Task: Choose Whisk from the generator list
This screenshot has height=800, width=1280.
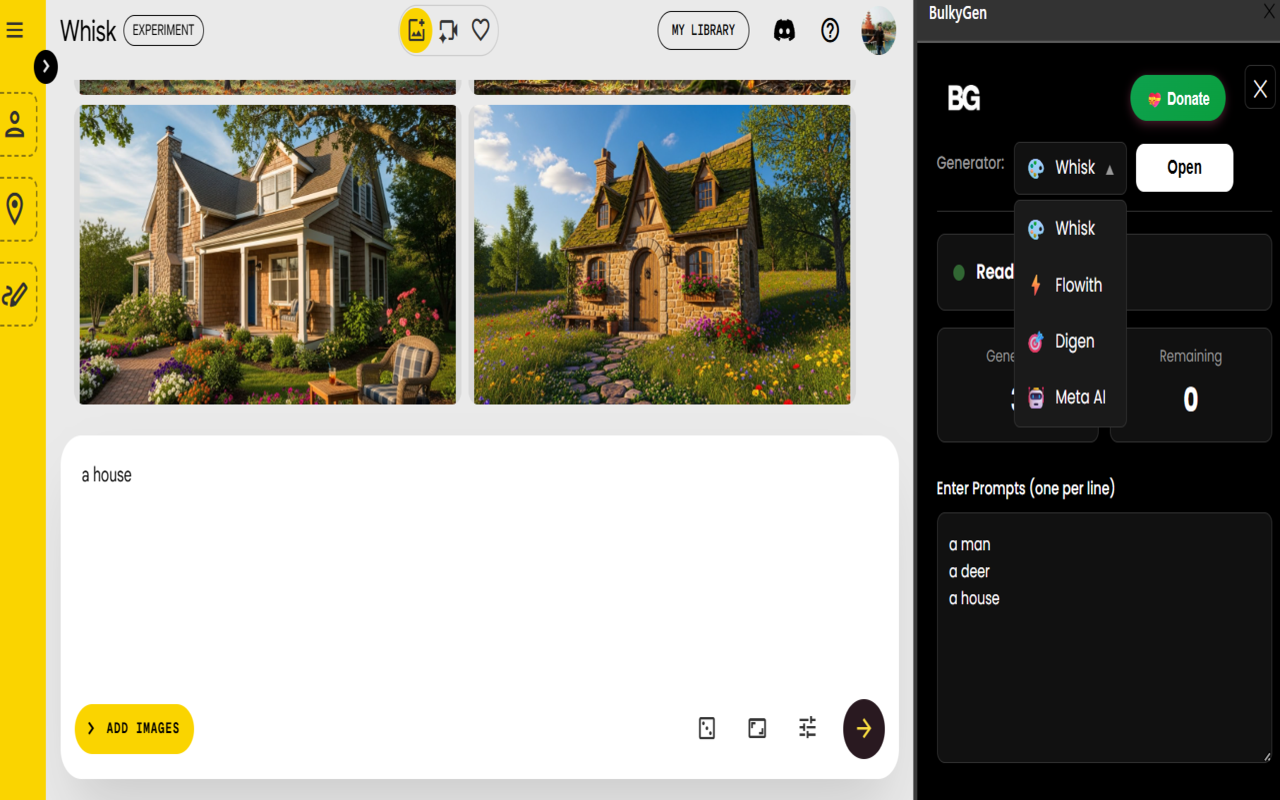Action: point(1070,229)
